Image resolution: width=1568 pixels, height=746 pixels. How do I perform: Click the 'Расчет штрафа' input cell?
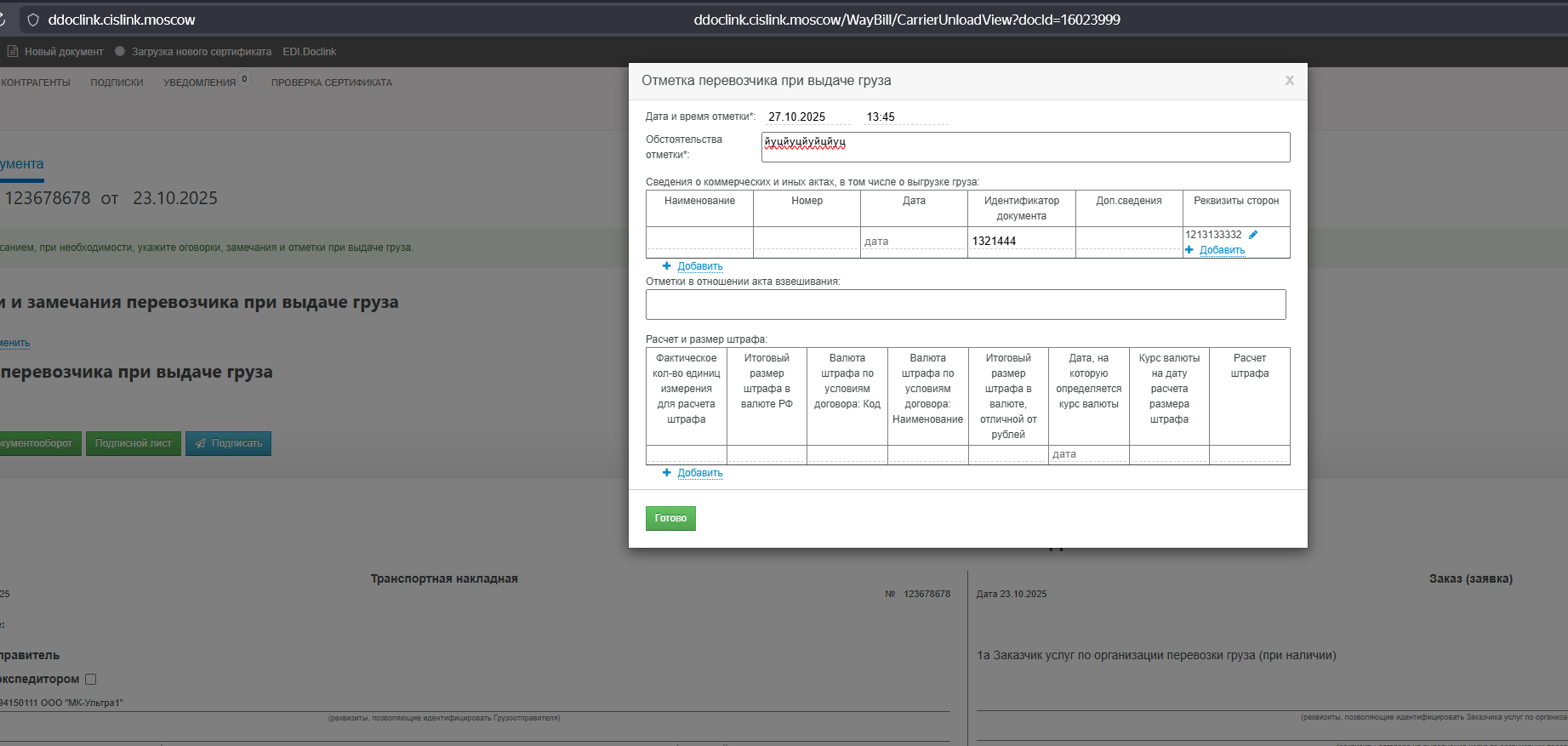1250,455
